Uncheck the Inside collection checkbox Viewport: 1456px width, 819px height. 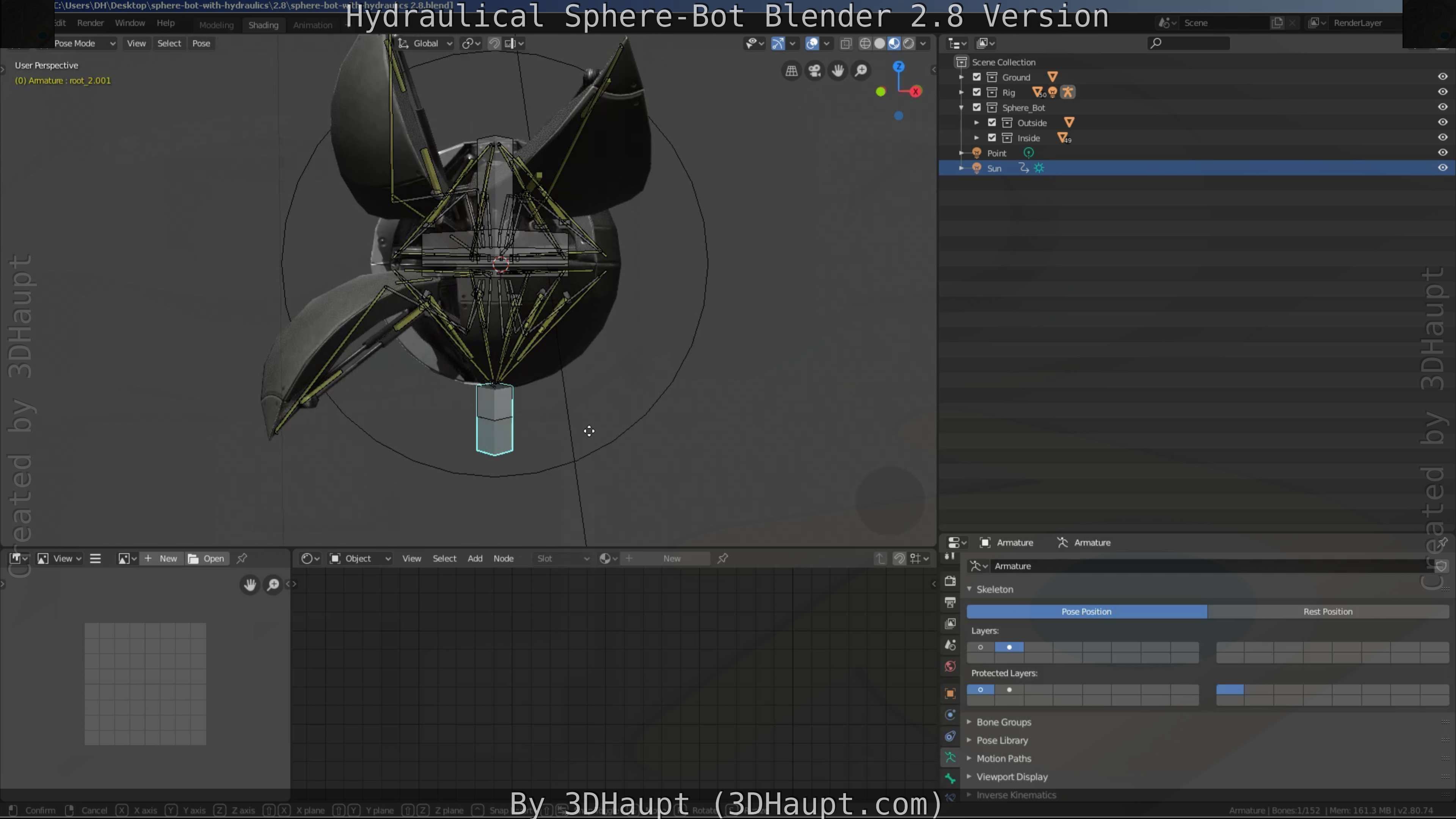992,138
